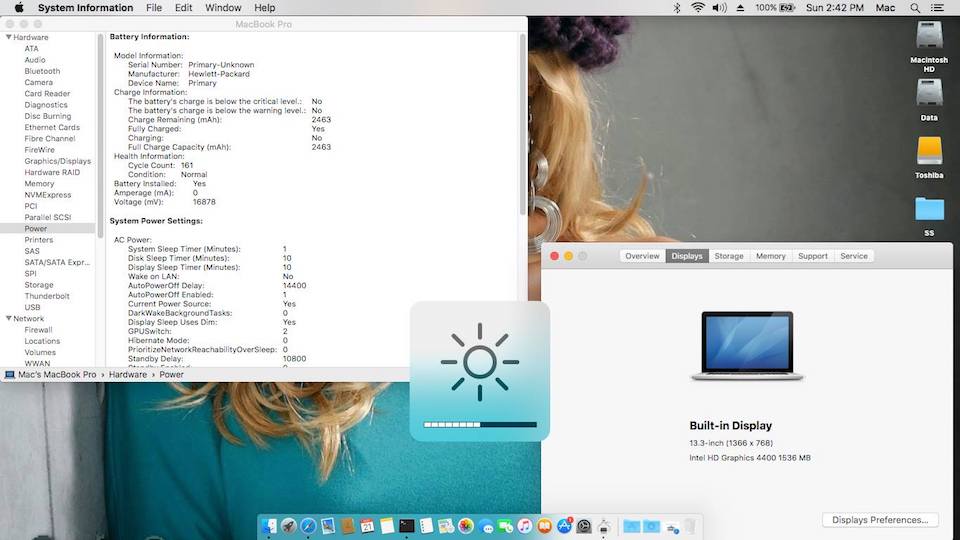Switch to the Service tab
This screenshot has width=960, height=540.
coord(853,256)
